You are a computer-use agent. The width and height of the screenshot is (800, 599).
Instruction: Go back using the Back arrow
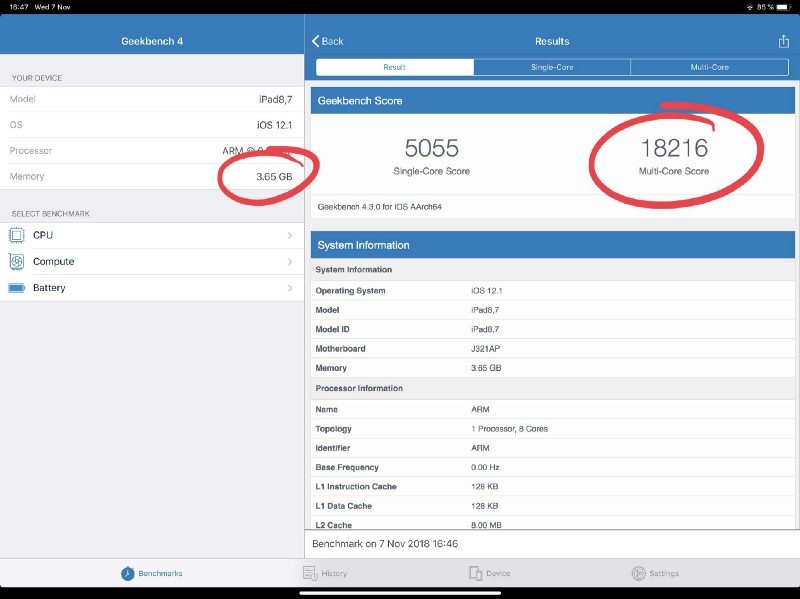pyautogui.click(x=328, y=41)
